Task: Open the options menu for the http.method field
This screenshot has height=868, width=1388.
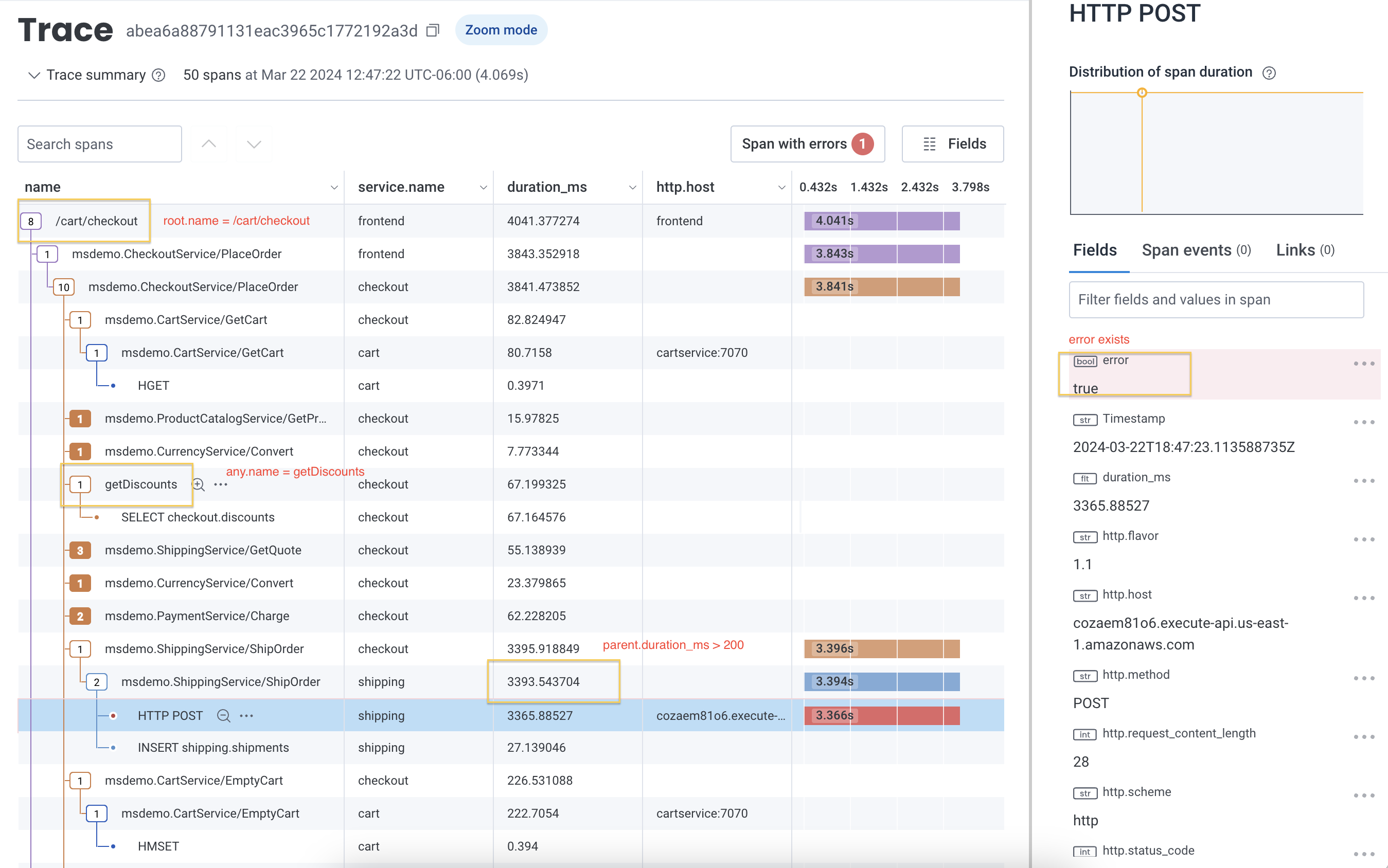Action: (x=1364, y=676)
